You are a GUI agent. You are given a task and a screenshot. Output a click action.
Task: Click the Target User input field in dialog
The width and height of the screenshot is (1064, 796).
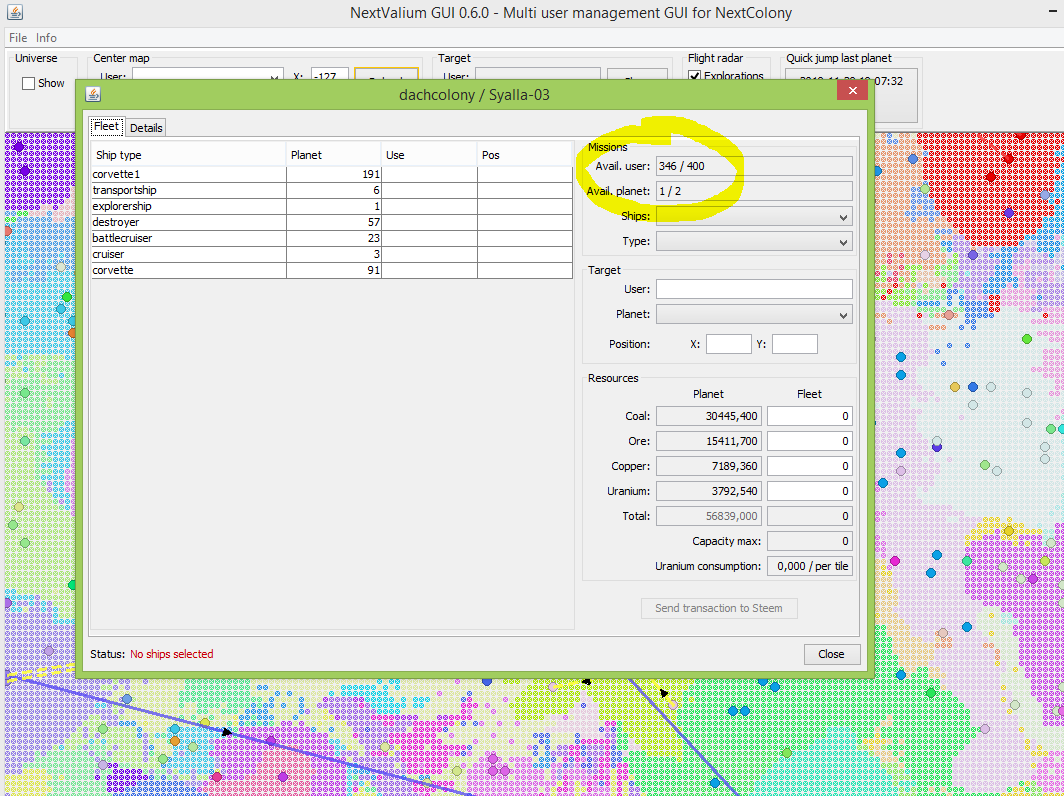[754, 289]
